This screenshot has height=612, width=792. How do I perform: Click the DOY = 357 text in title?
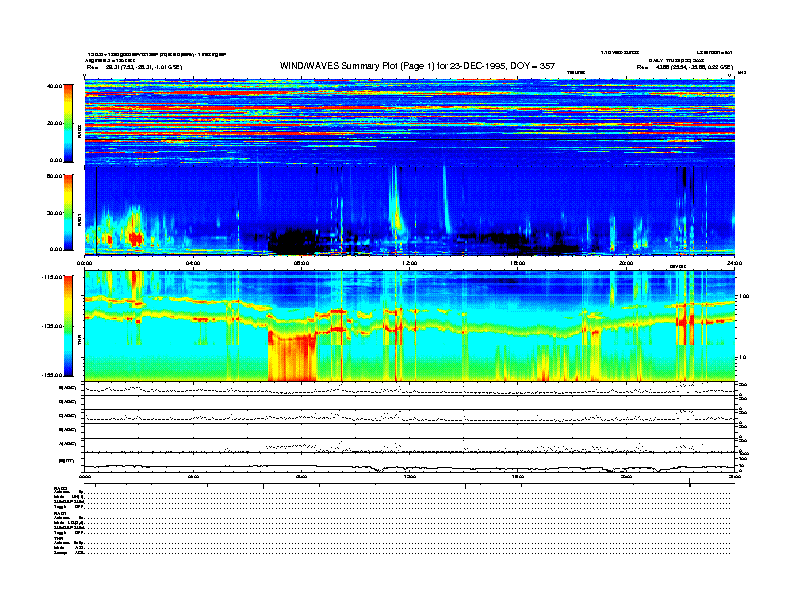[x=532, y=66]
